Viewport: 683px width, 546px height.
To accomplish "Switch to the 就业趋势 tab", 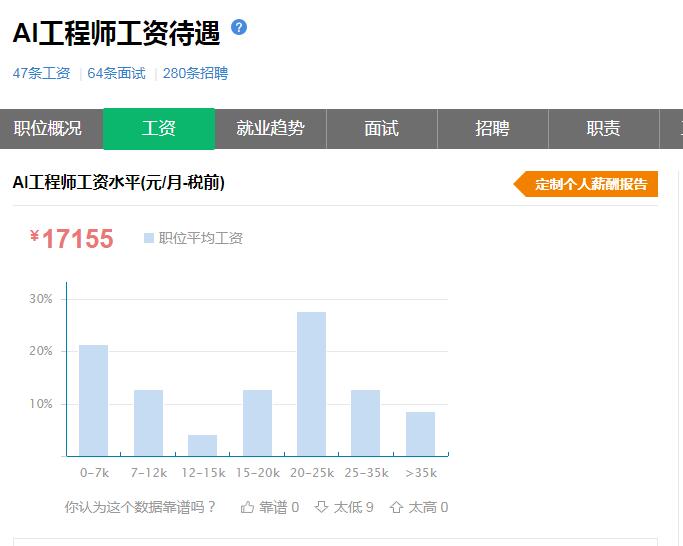I will coord(270,129).
